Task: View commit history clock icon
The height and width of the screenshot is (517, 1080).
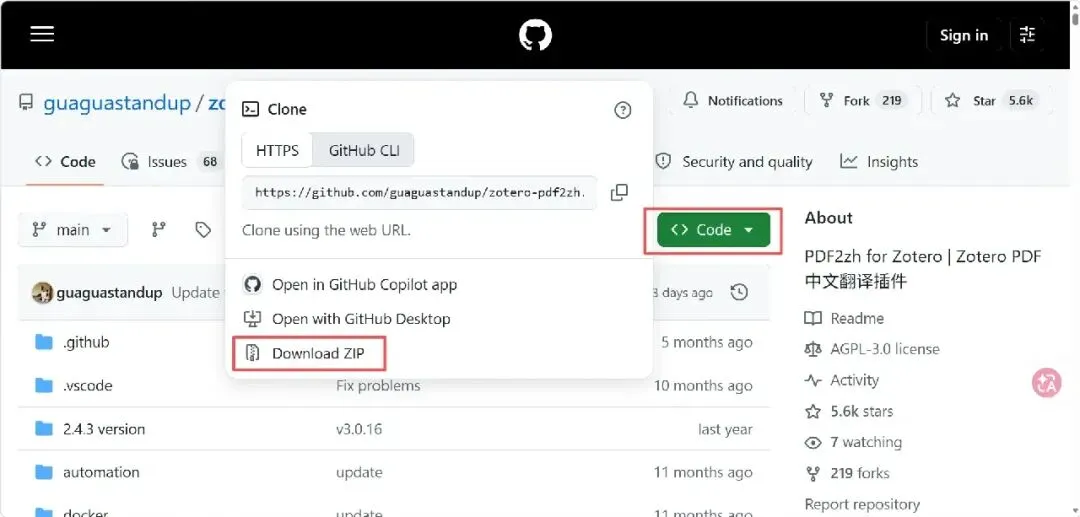Action: click(739, 292)
